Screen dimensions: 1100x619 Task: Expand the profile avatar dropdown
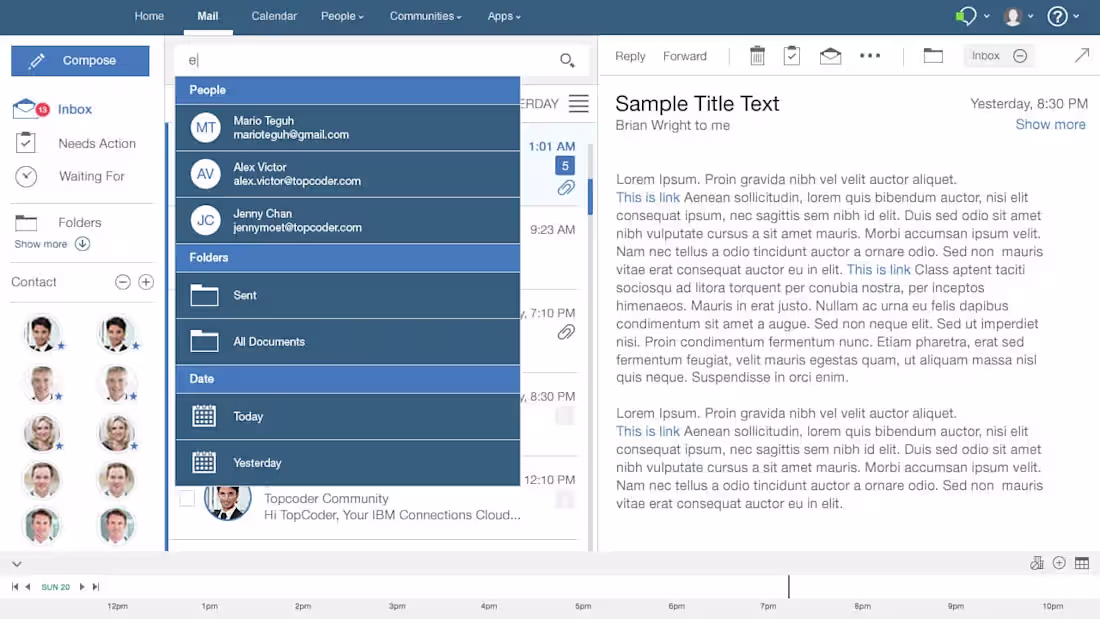[x=1018, y=16]
